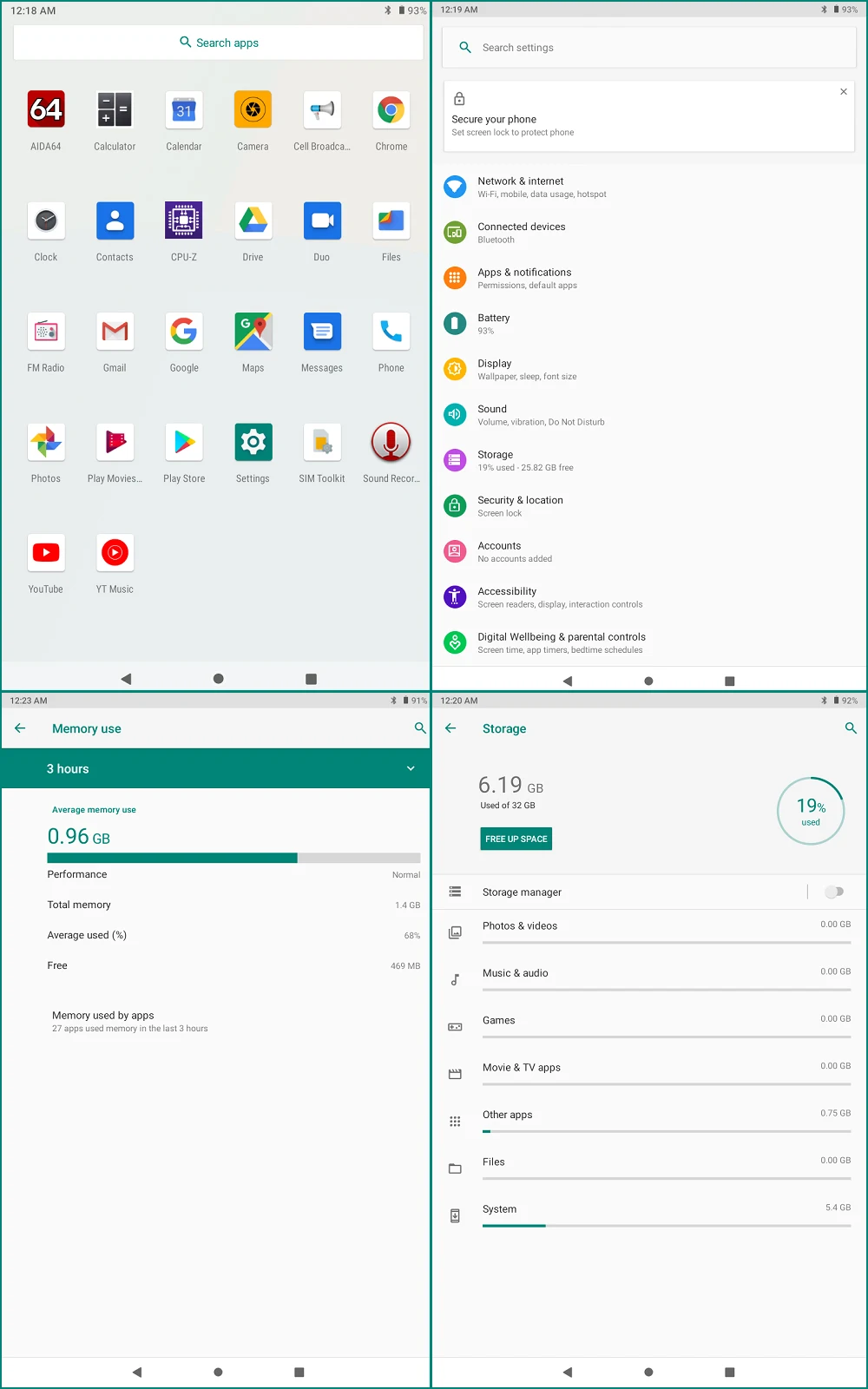868x1389 pixels.
Task: Launch Chrome browser
Action: coord(391,110)
